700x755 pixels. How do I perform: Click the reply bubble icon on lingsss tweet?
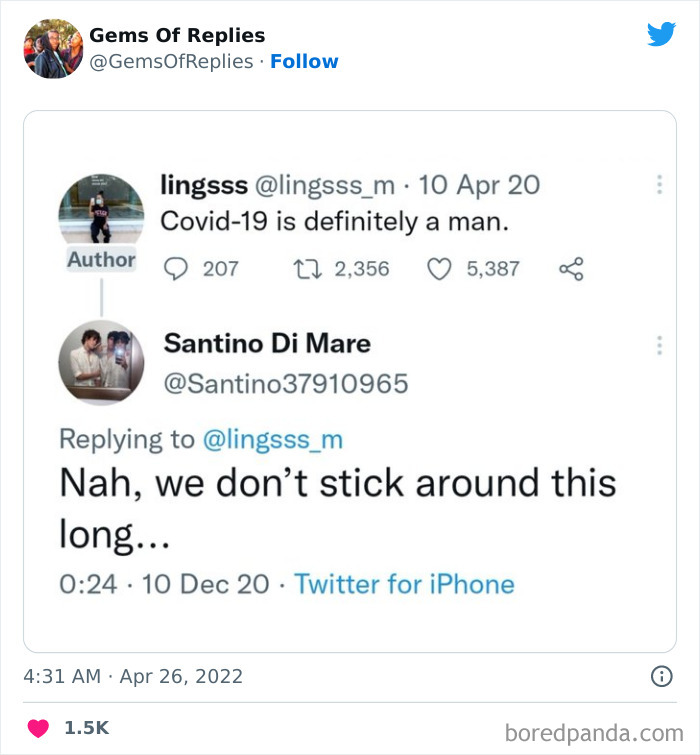pos(176,268)
